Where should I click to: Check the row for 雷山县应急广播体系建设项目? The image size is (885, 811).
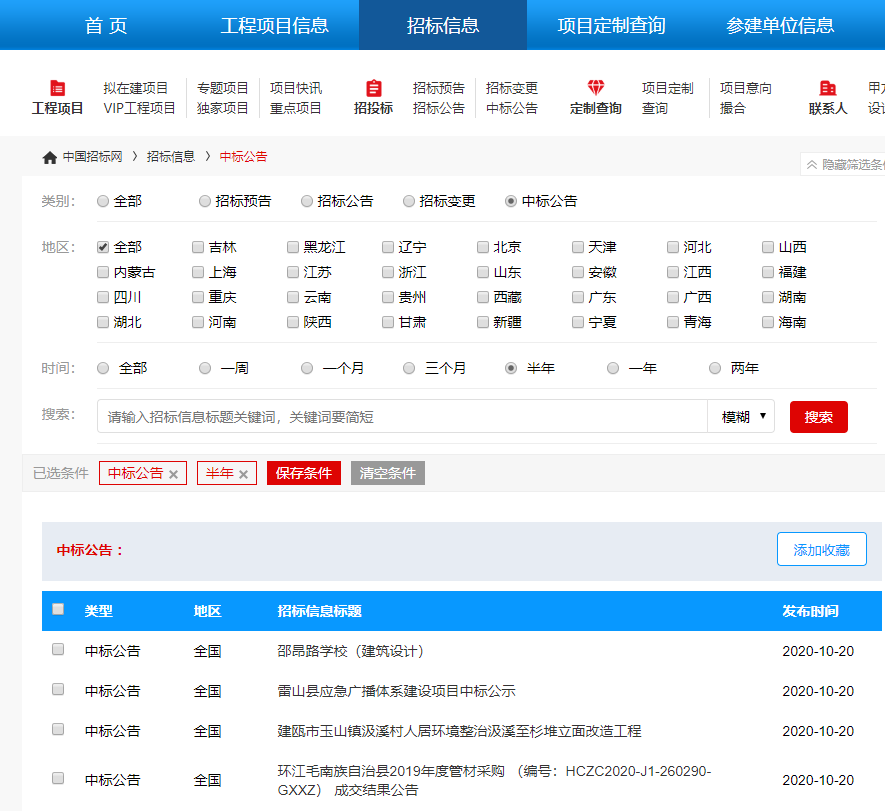coord(58,689)
